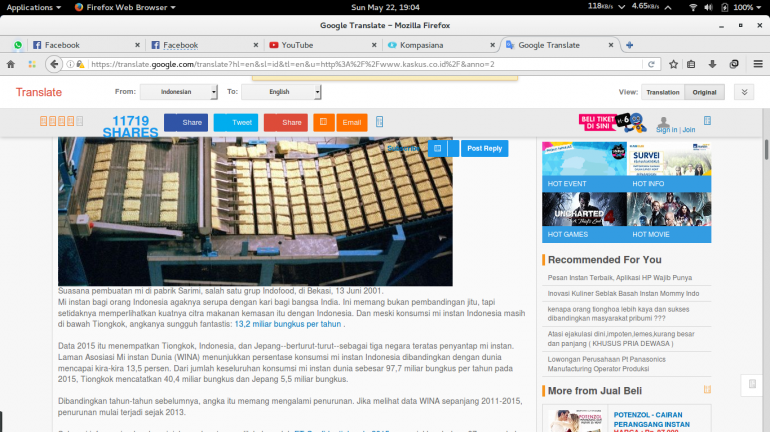Switch to the first Facebook tab

86,45
